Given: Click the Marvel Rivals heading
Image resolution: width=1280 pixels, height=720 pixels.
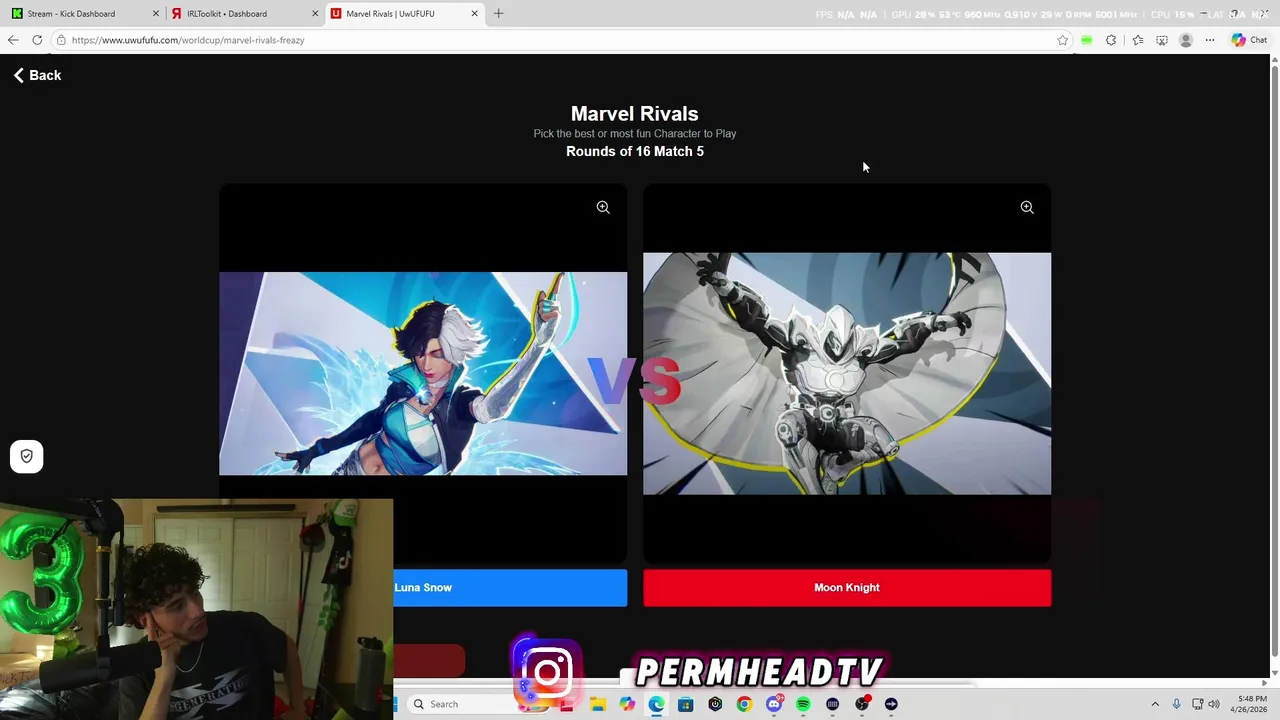Looking at the screenshot, I should (x=635, y=114).
